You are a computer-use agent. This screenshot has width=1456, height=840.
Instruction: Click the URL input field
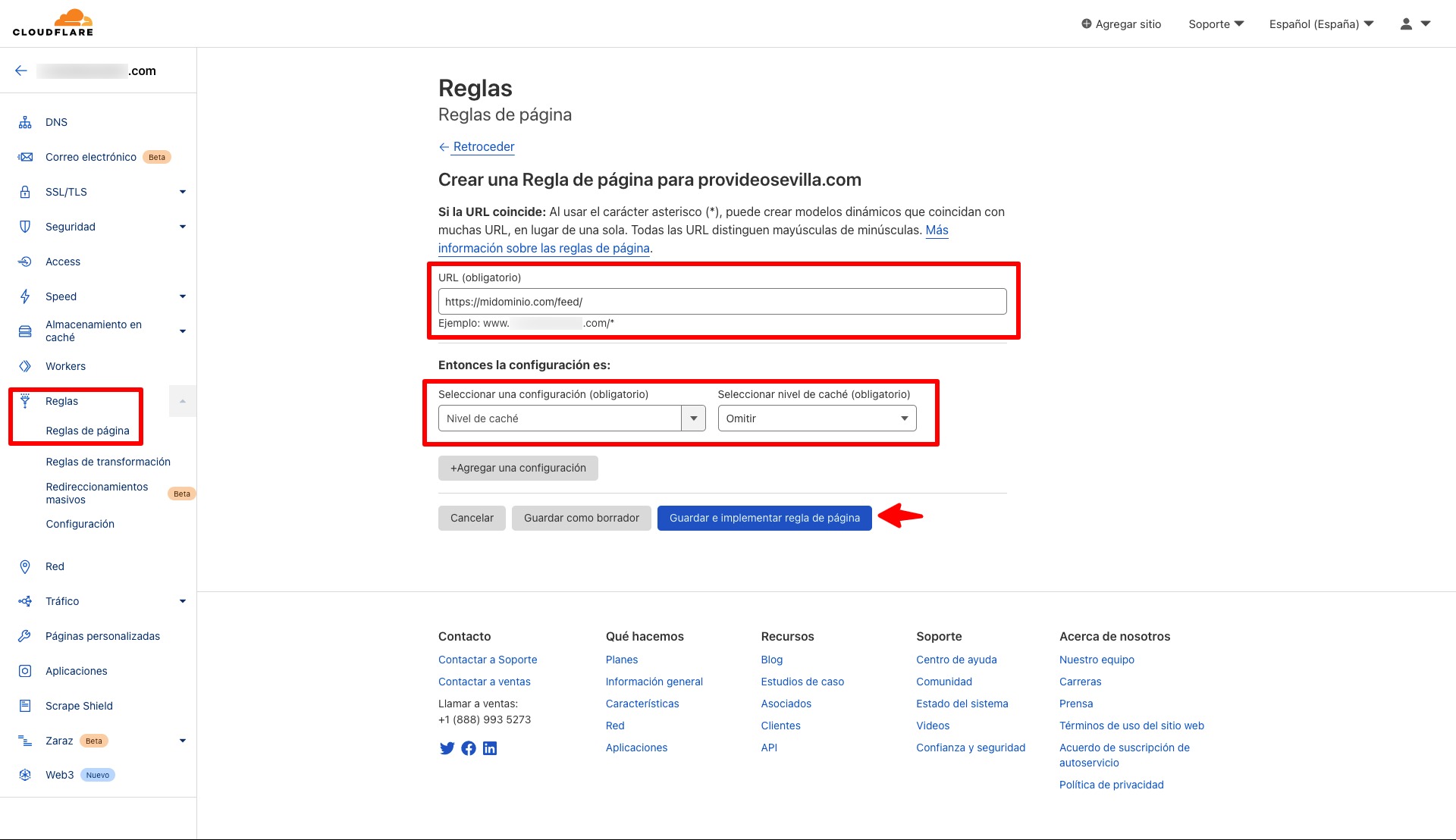721,302
